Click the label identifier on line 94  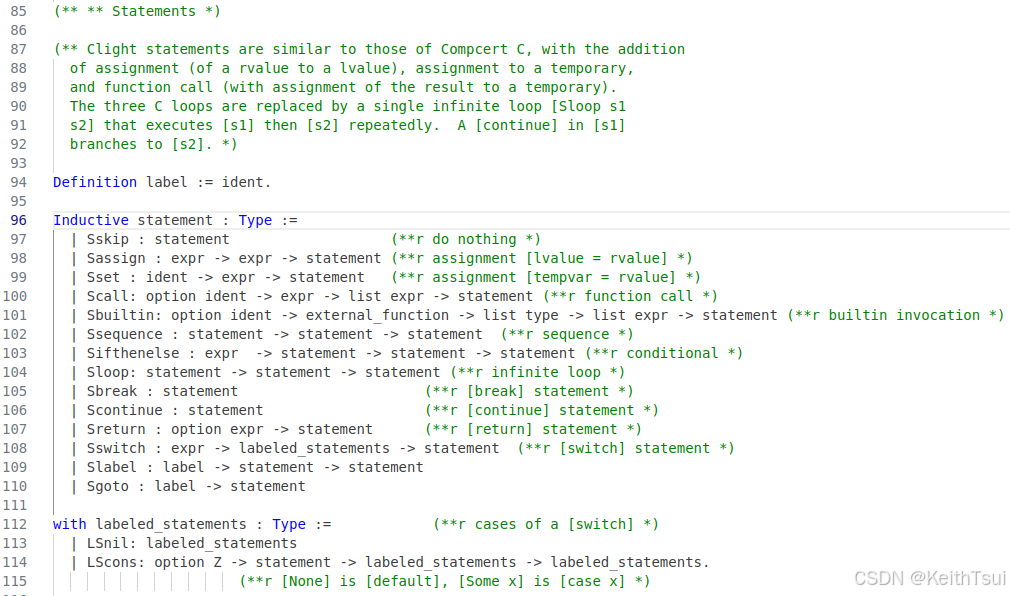(x=166, y=182)
